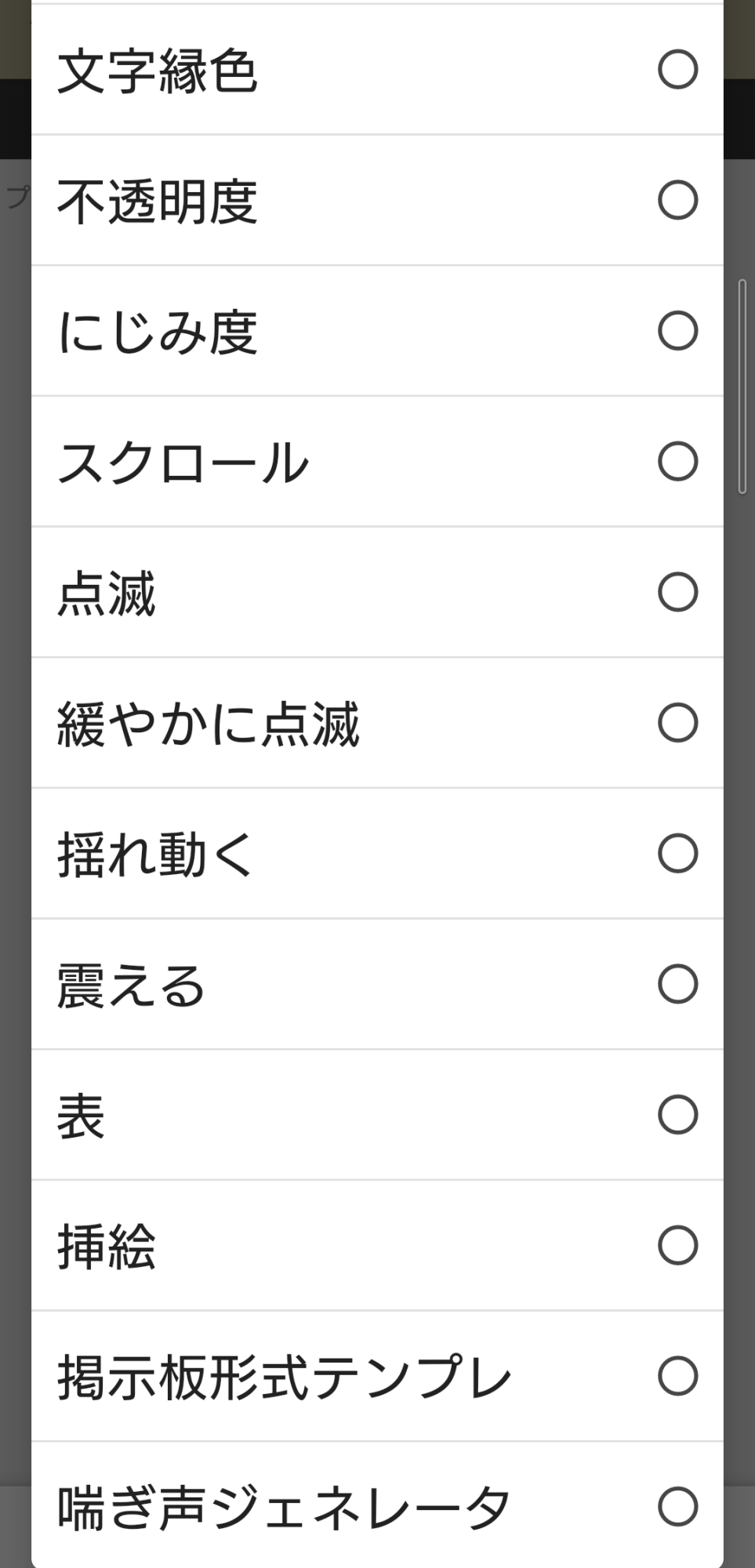The width and height of the screenshot is (755, 1568).
Task: Select the スクロール radio button
Action: [x=677, y=461]
